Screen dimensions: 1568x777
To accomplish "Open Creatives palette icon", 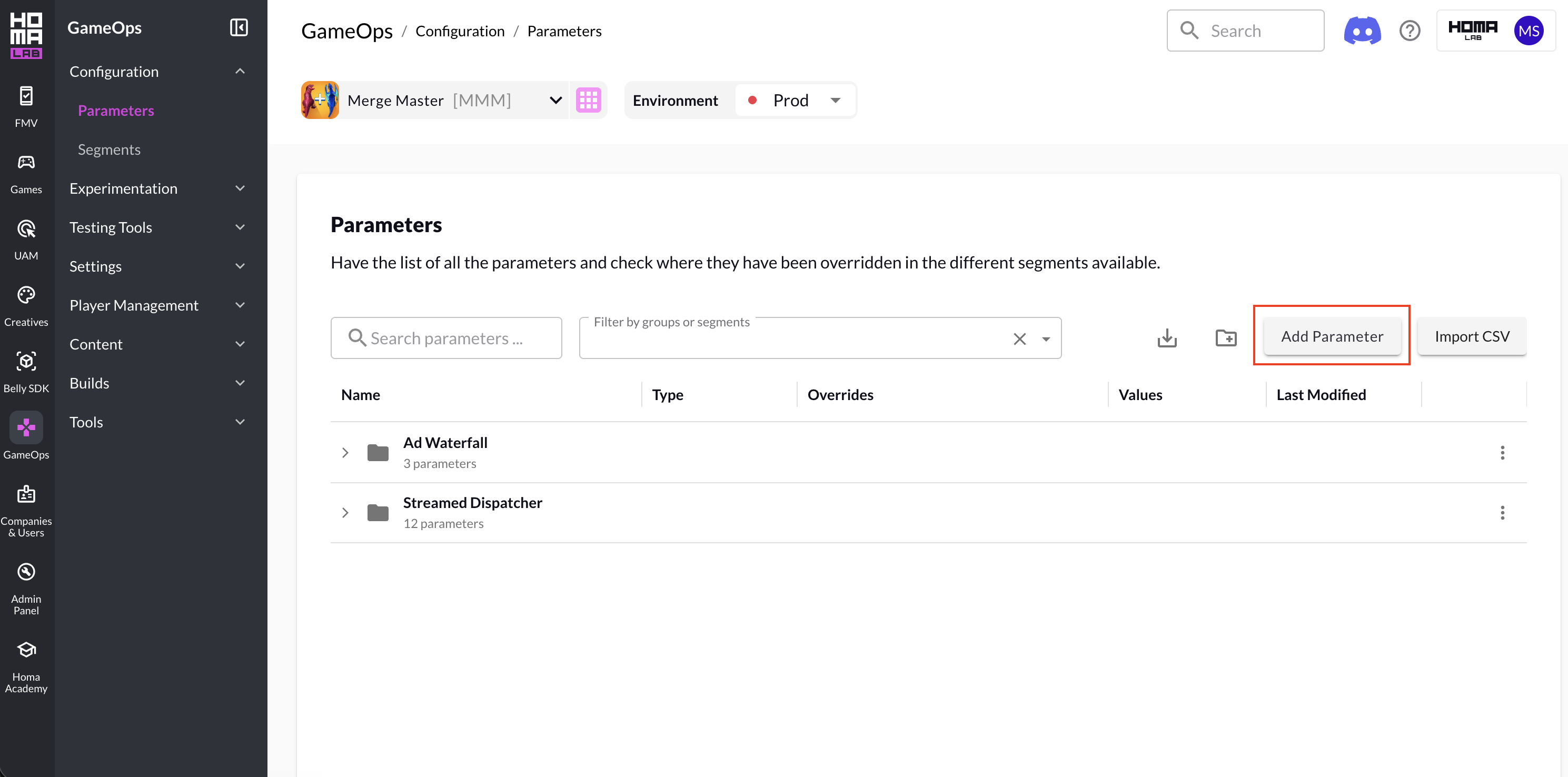I will pyautogui.click(x=26, y=295).
